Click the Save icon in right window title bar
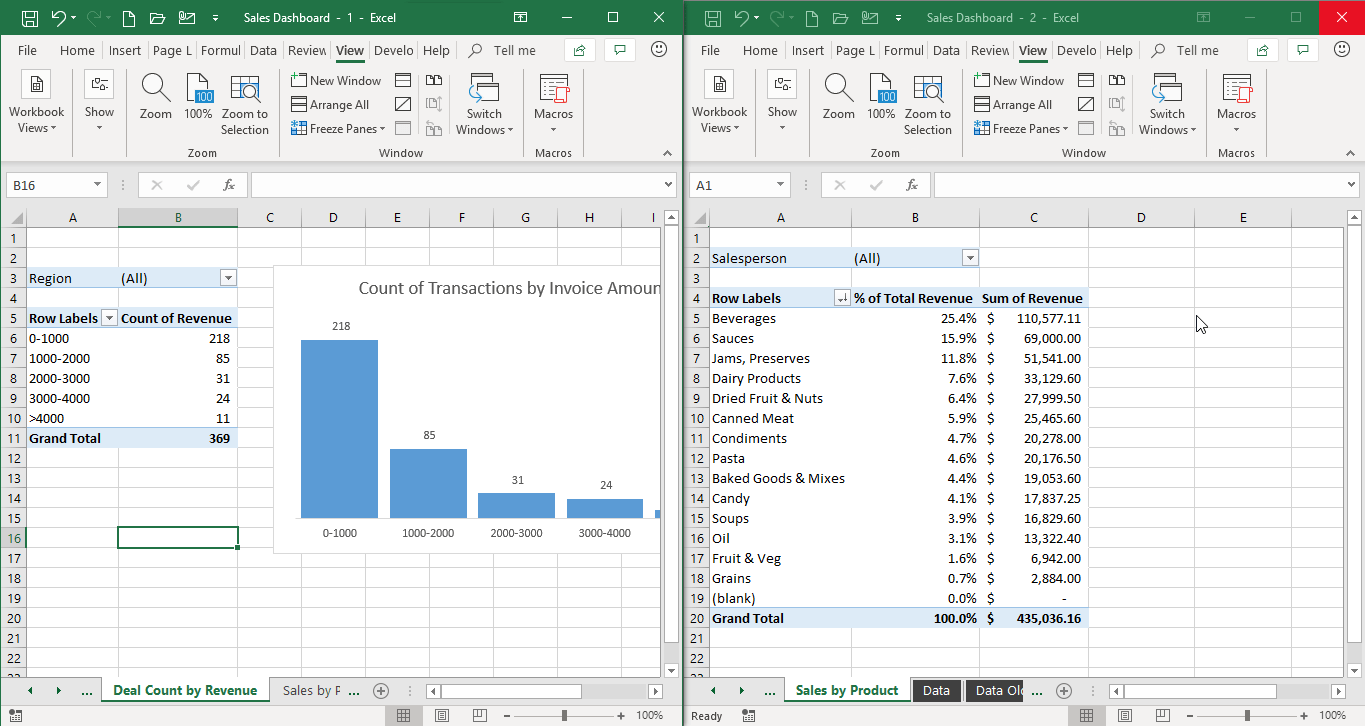This screenshot has width=1365, height=726. pyautogui.click(x=712, y=18)
